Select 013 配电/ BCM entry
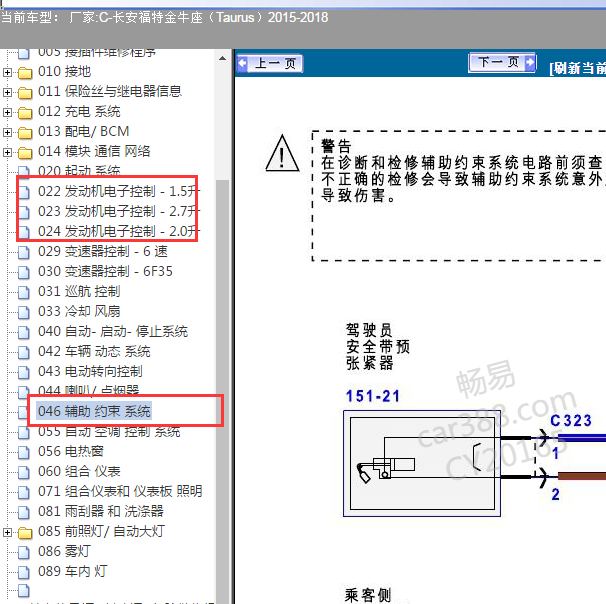The image size is (606, 604). [x=83, y=132]
